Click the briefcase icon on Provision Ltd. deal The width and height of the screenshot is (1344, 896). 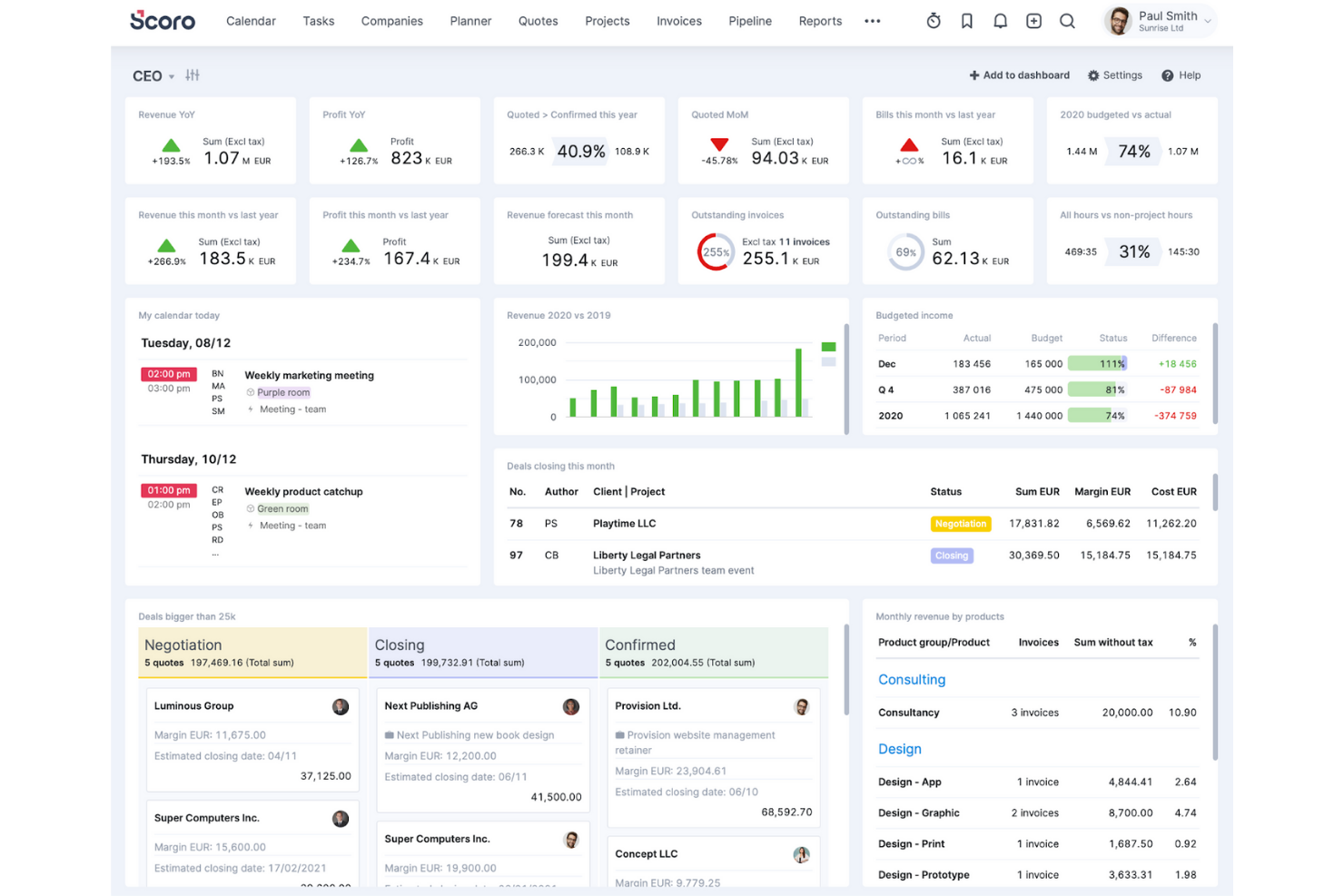coord(618,734)
